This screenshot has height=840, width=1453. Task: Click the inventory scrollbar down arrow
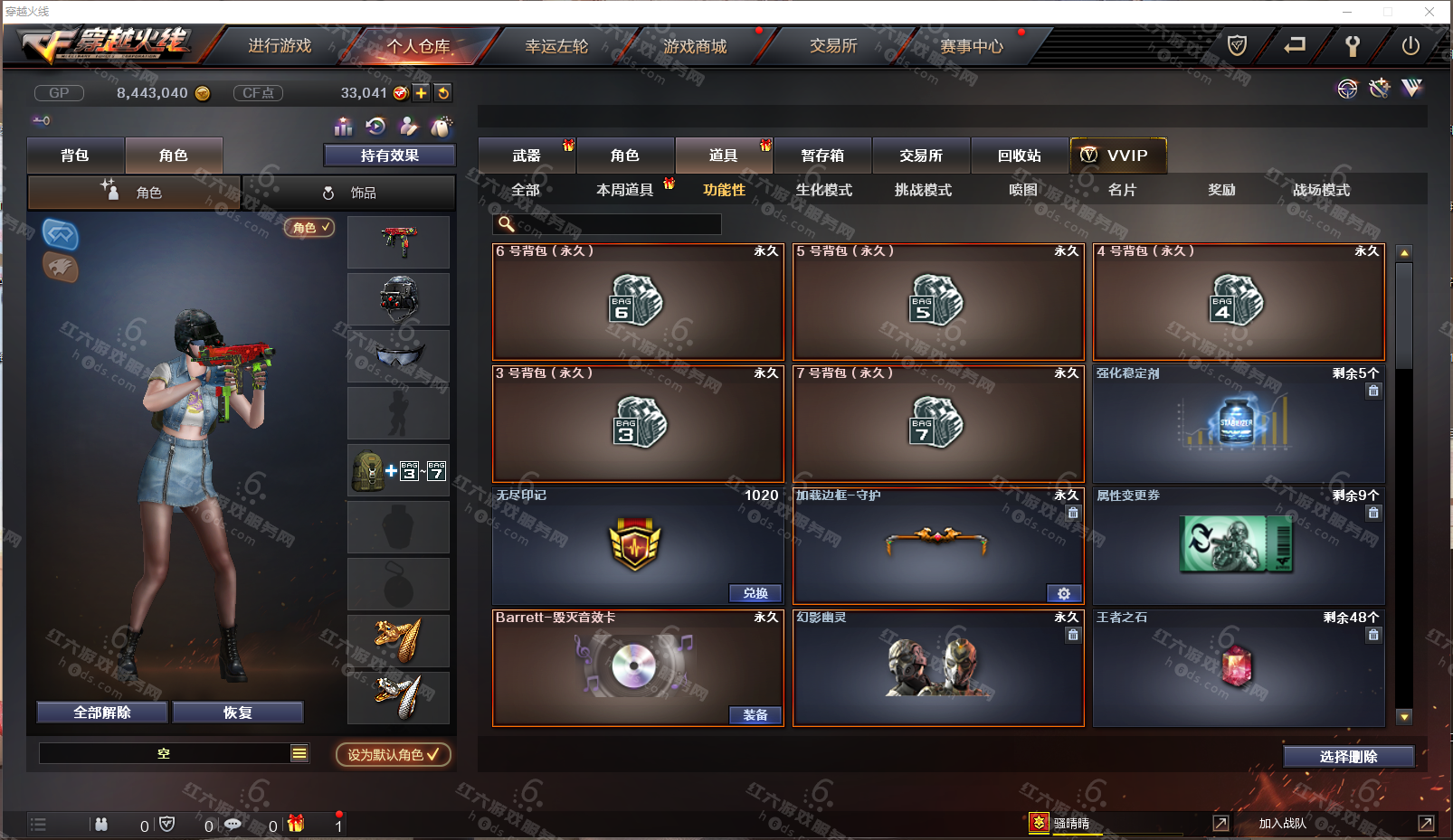tap(1404, 717)
